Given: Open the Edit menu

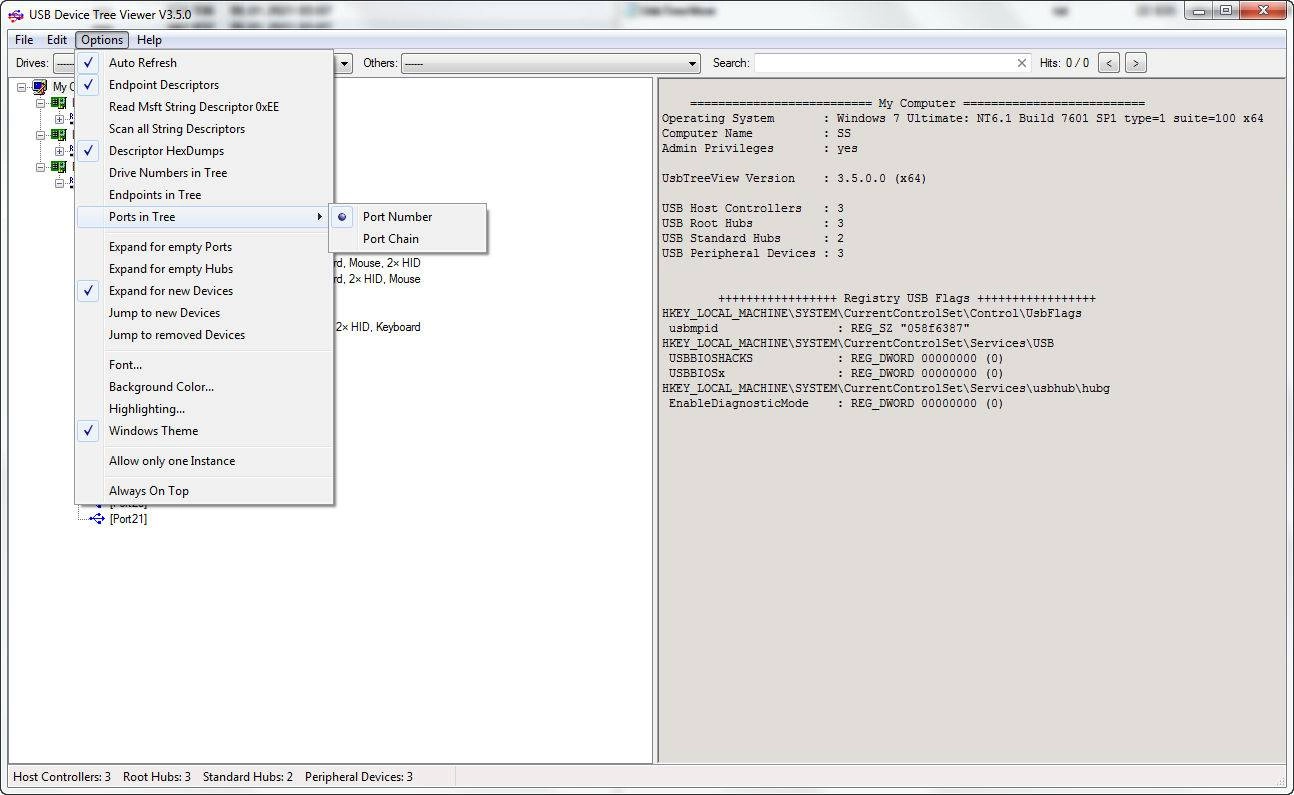Looking at the screenshot, I should [57, 40].
